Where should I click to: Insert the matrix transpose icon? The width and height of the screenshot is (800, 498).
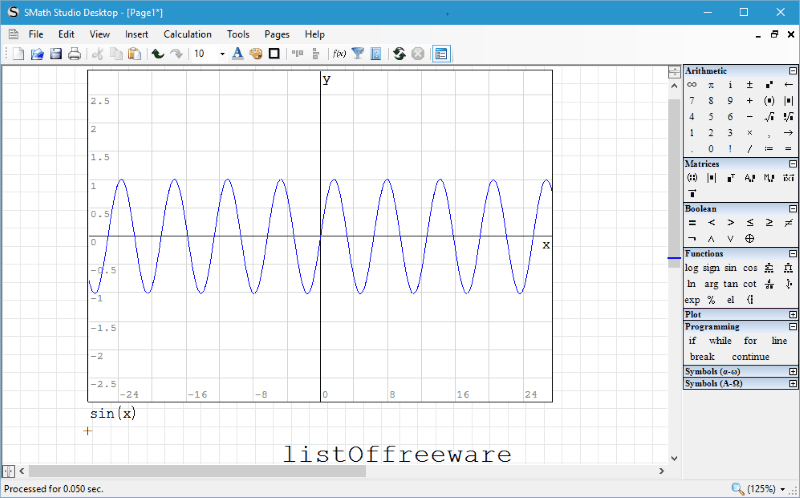[x=730, y=178]
